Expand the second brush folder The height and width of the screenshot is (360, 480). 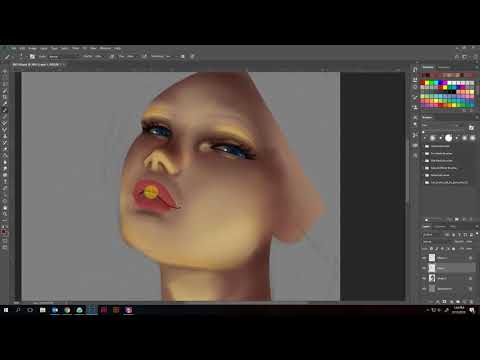427,153
